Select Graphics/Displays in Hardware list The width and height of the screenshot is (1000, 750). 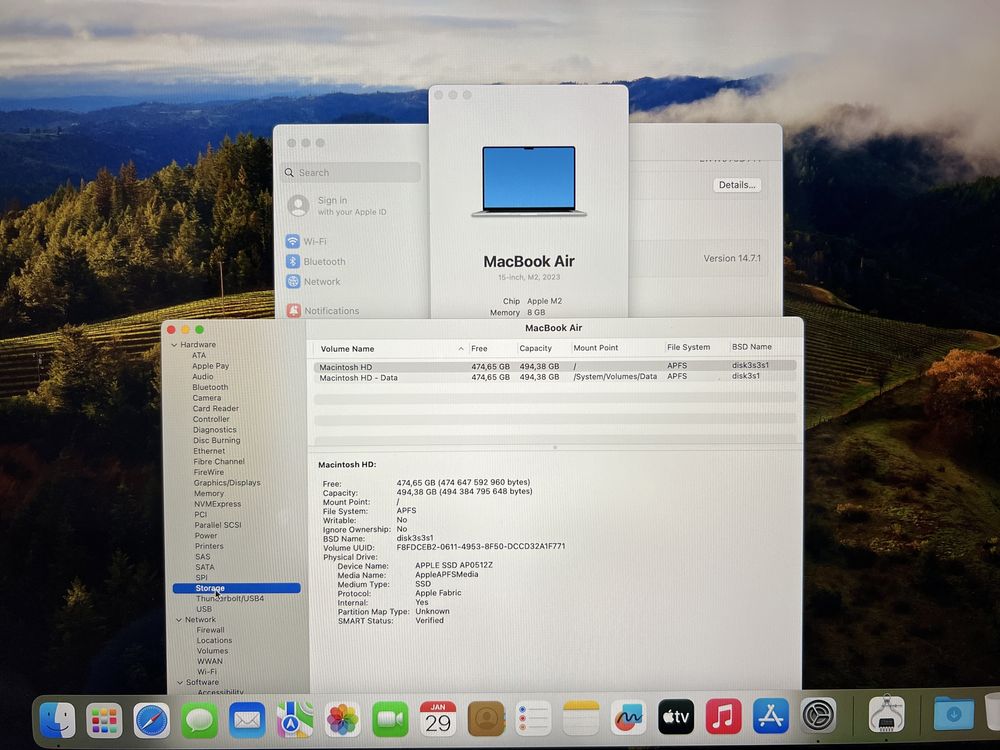pos(227,483)
